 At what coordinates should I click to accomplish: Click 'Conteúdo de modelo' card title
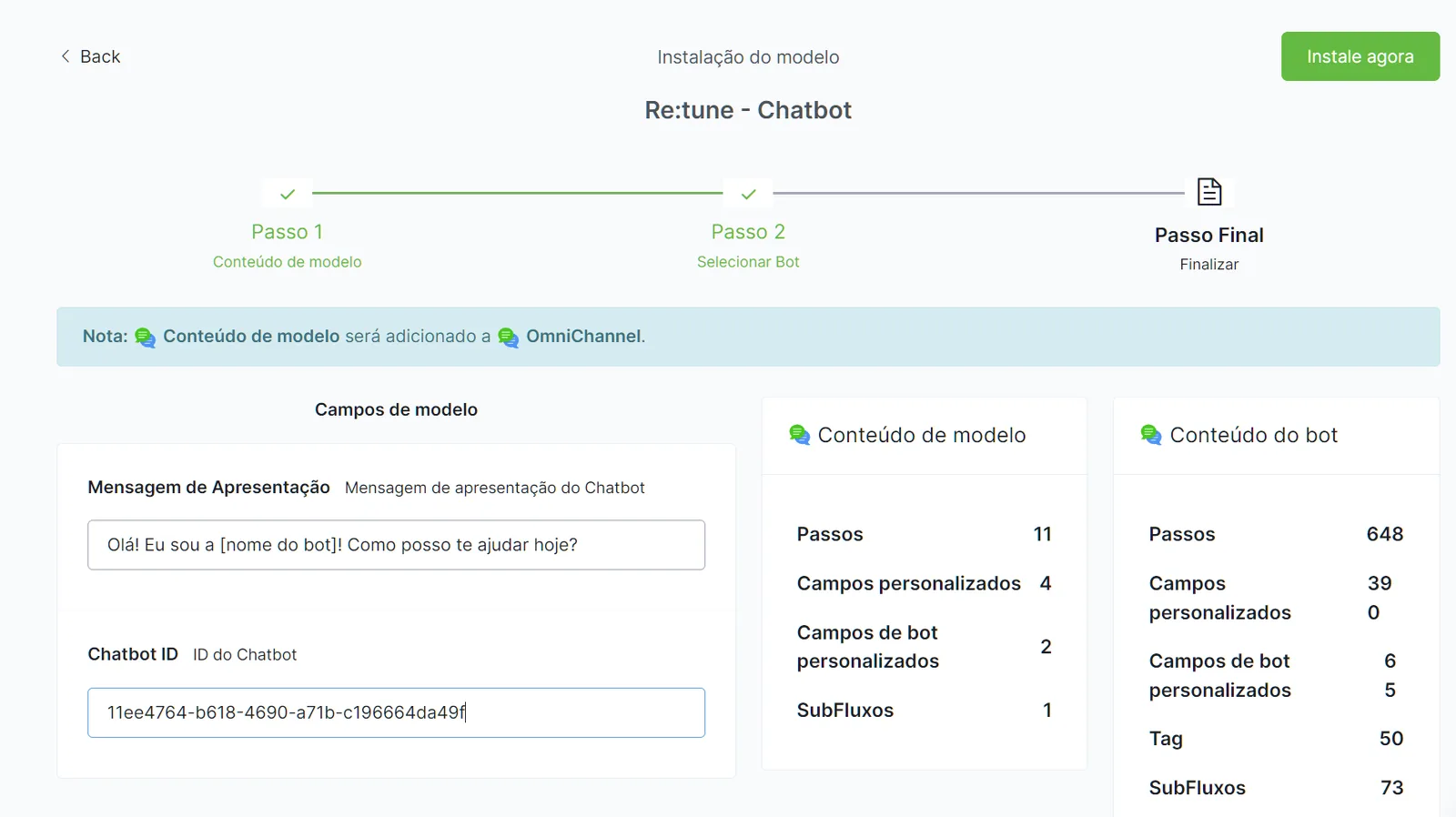(922, 435)
